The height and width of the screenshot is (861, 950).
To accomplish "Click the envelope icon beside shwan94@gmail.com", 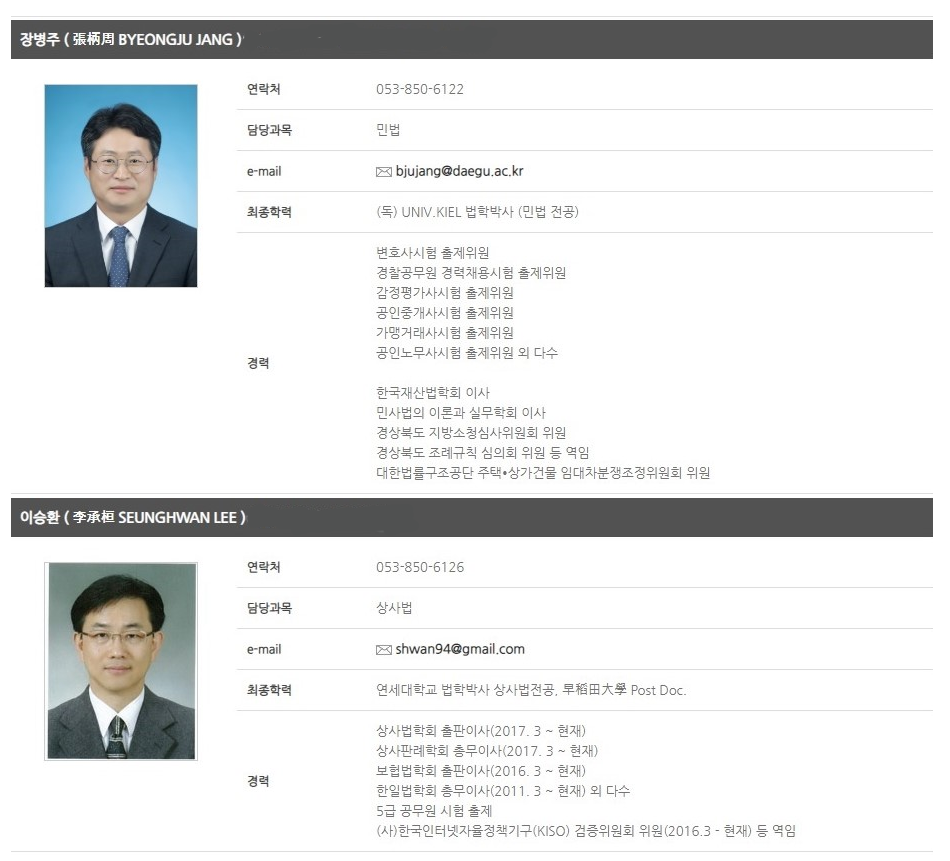I will tap(383, 650).
